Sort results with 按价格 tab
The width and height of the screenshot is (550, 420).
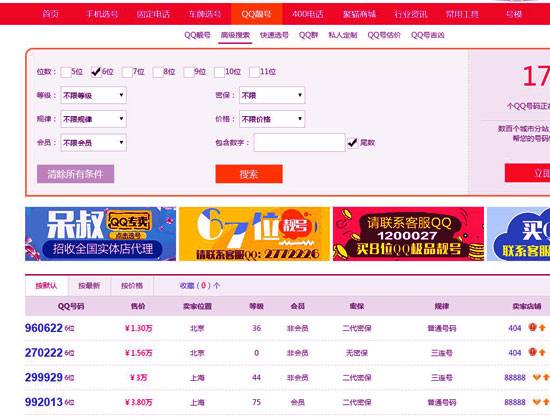pos(132,286)
